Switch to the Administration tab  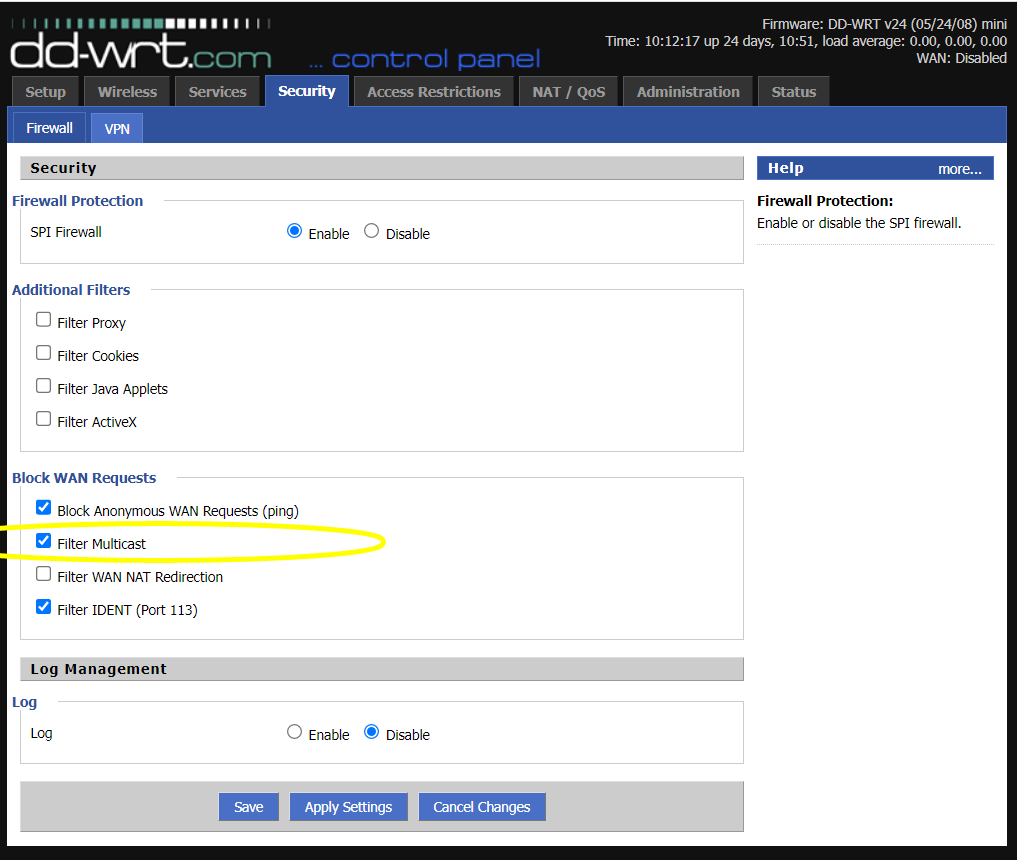690,92
